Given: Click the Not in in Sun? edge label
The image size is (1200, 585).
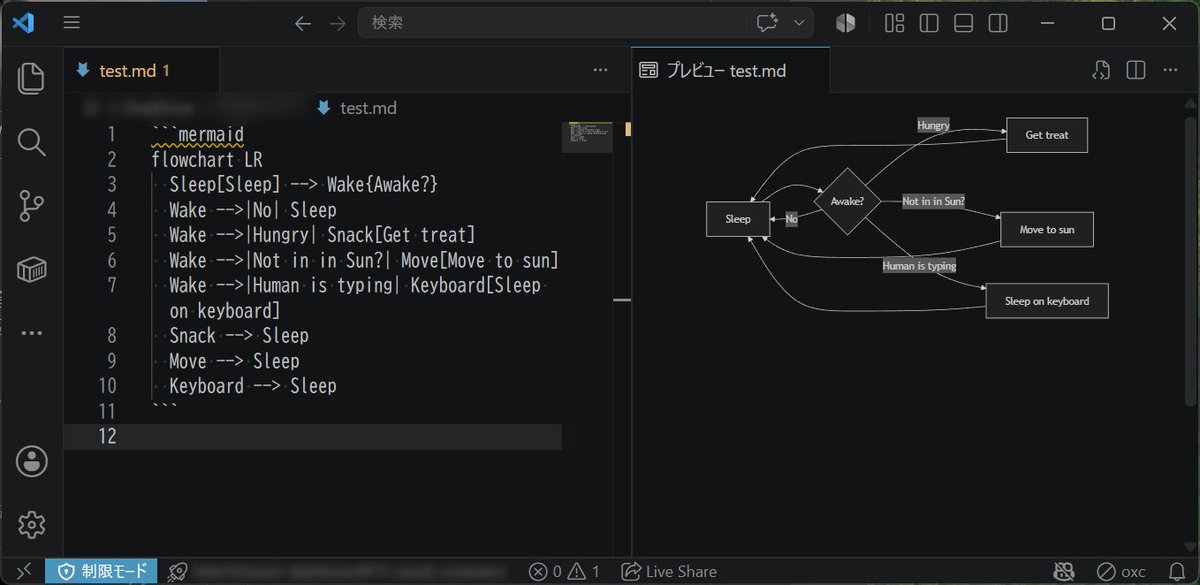Looking at the screenshot, I should tap(934, 201).
